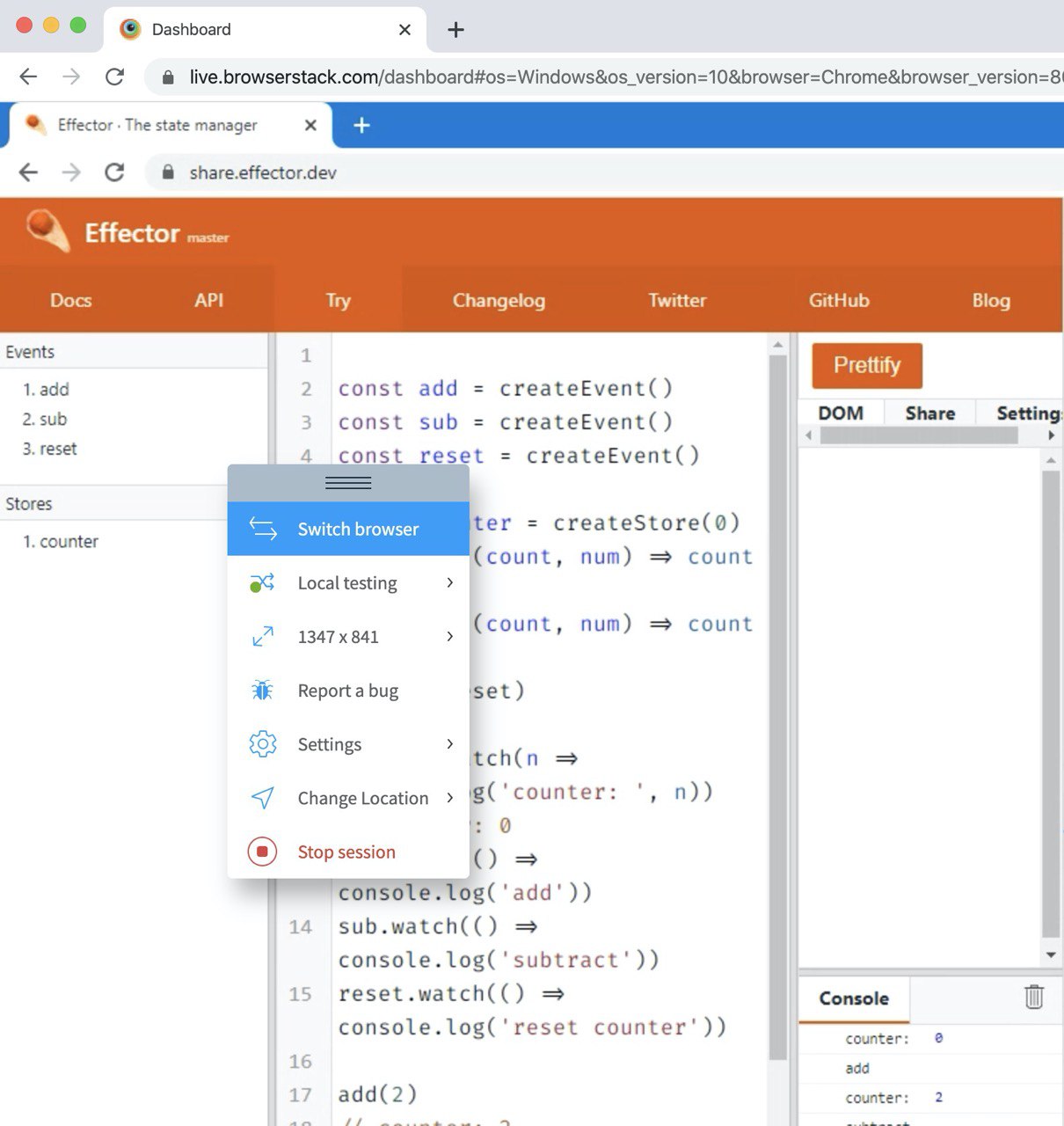Select the Console tab

click(x=854, y=998)
